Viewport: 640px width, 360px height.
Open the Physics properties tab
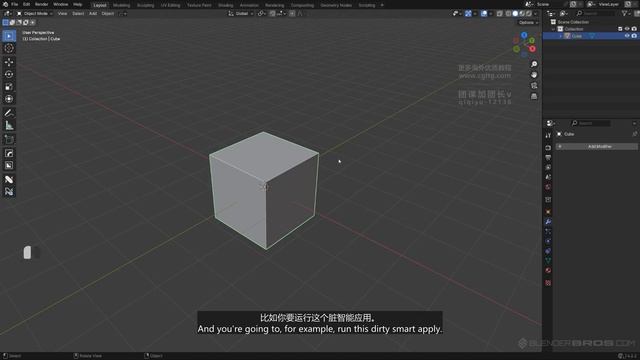click(x=548, y=241)
